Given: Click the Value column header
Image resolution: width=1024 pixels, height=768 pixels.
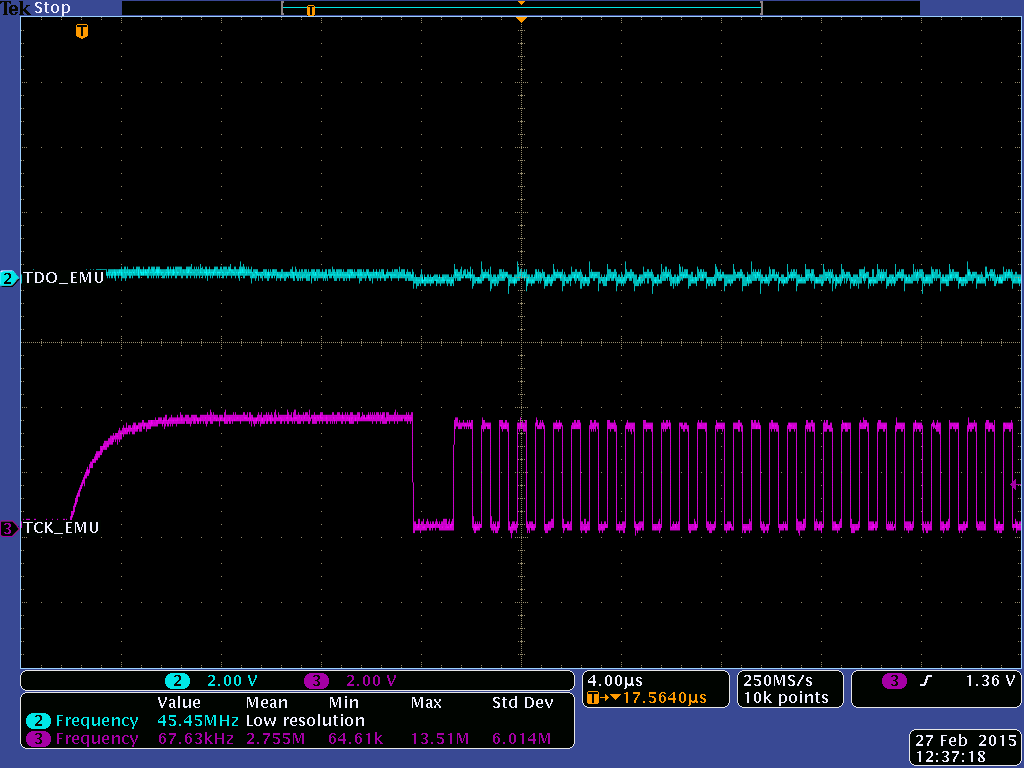Looking at the screenshot, I should click(179, 703).
